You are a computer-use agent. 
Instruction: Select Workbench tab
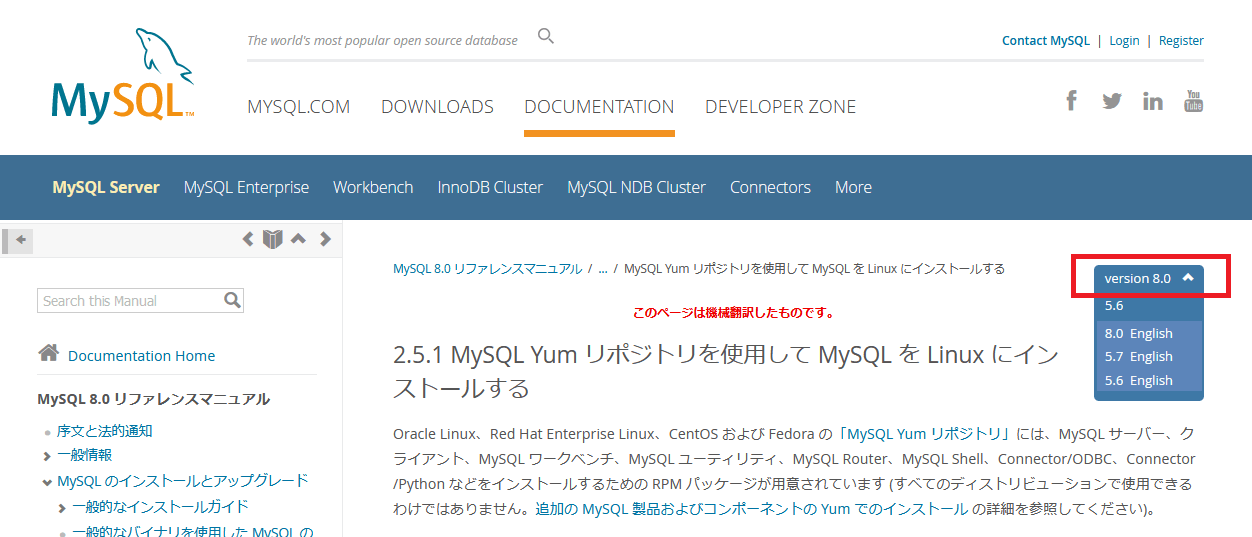pyautogui.click(x=373, y=187)
